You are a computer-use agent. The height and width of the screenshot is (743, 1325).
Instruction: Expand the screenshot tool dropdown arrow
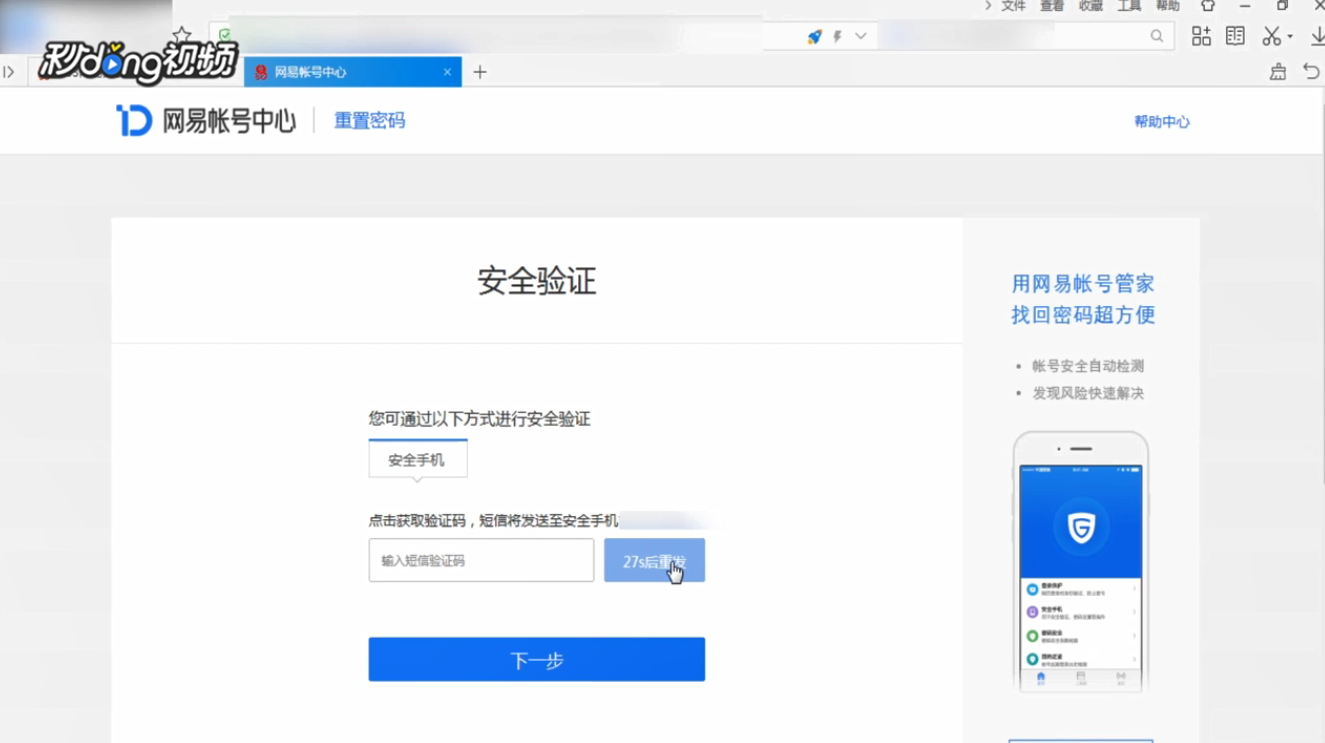(x=1290, y=37)
